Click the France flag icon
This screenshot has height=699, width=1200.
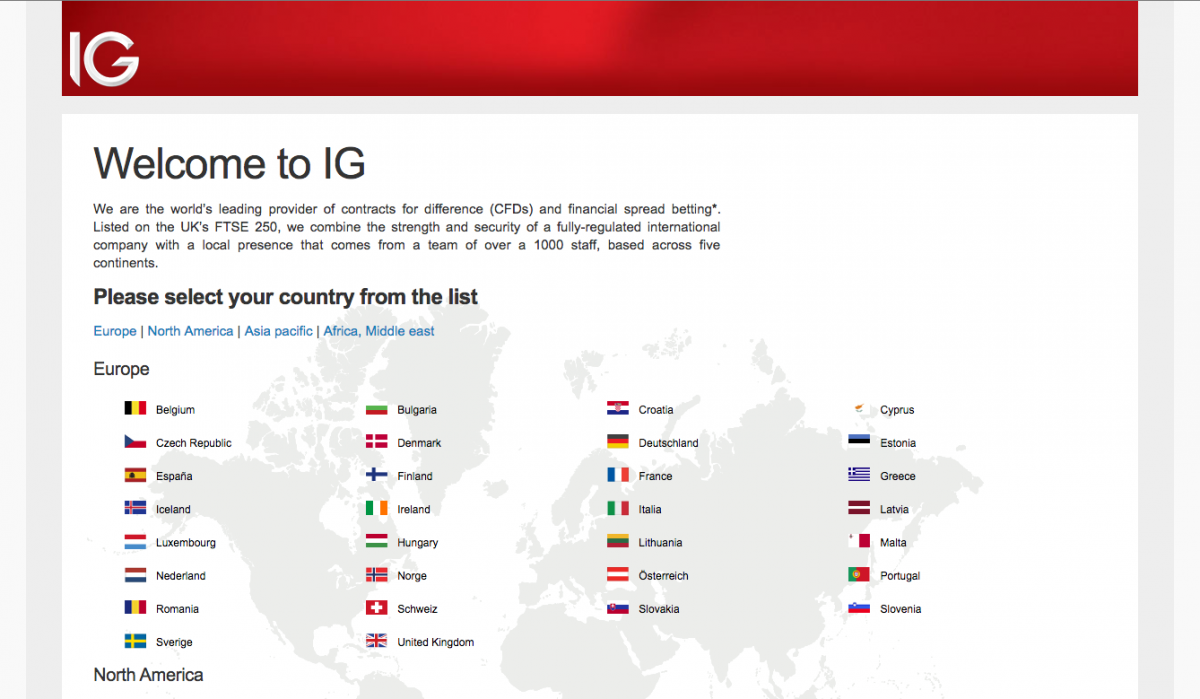(618, 475)
